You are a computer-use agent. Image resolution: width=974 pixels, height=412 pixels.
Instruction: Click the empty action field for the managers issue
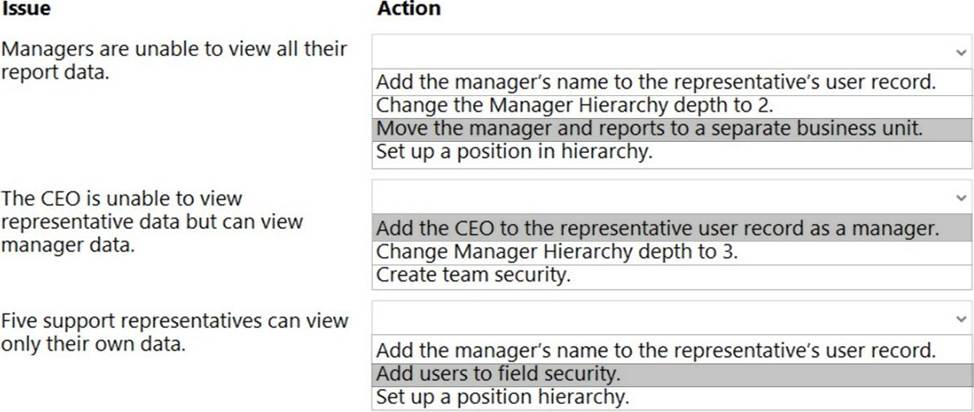660,51
